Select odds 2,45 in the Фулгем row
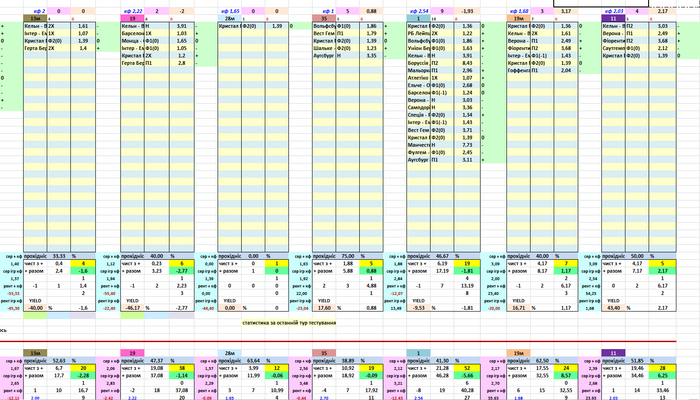This screenshot has width=700, height=400. 467,152
